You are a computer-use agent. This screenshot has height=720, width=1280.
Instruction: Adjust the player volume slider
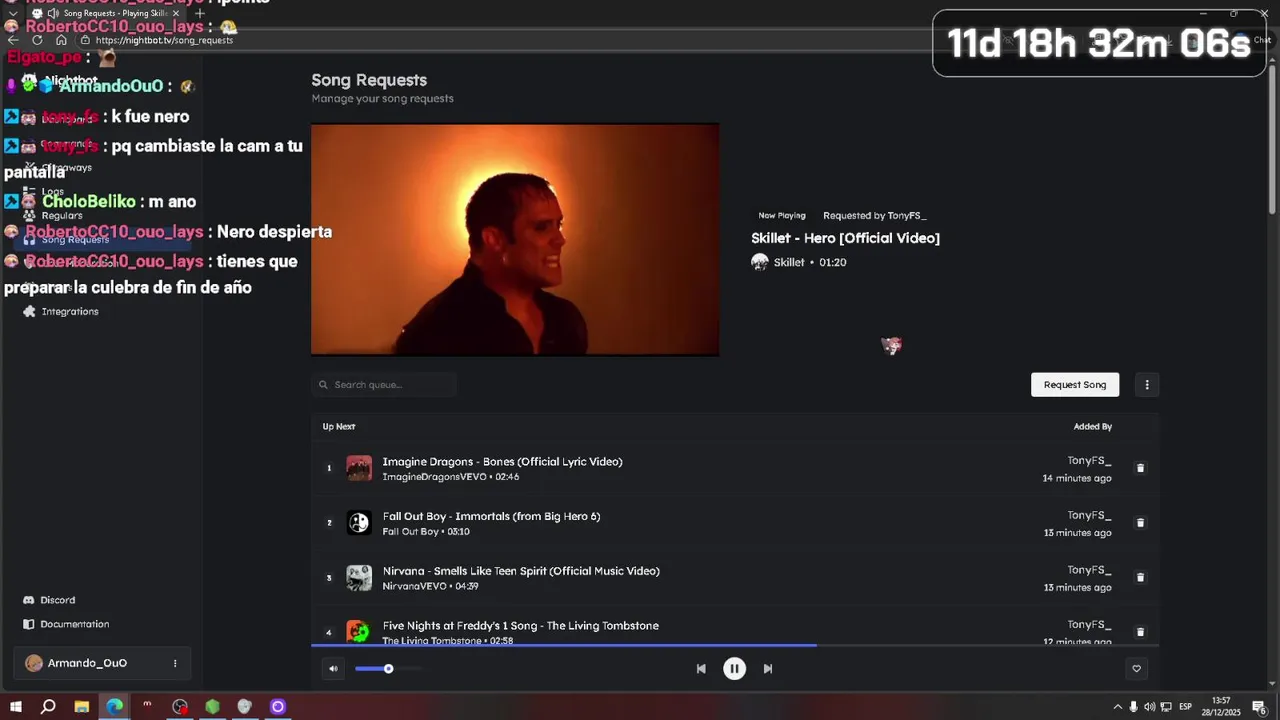(388, 669)
